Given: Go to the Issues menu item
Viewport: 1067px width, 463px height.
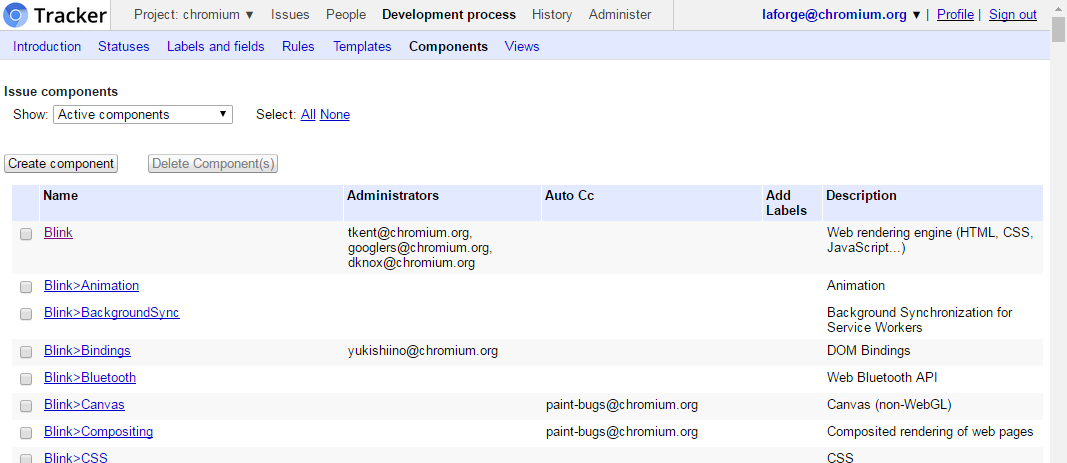Looking at the screenshot, I should point(290,15).
